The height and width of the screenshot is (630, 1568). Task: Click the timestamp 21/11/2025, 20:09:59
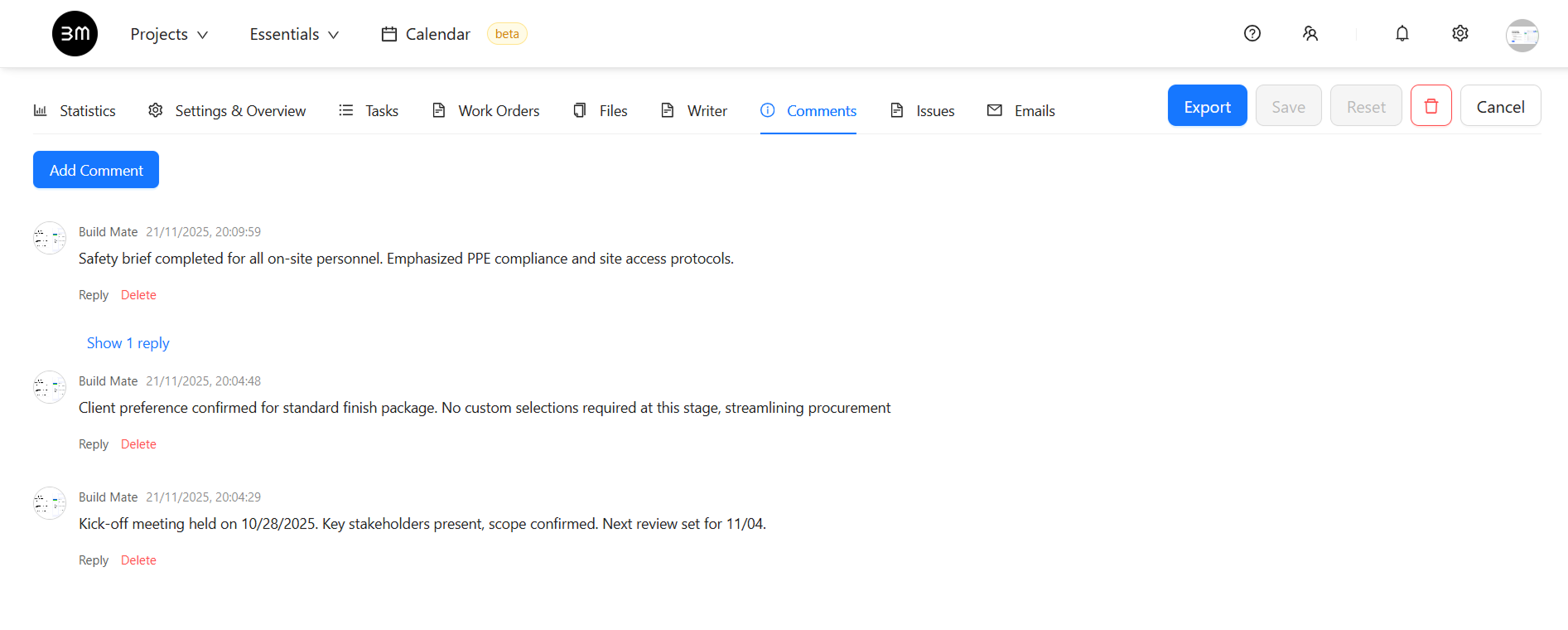pos(204,232)
